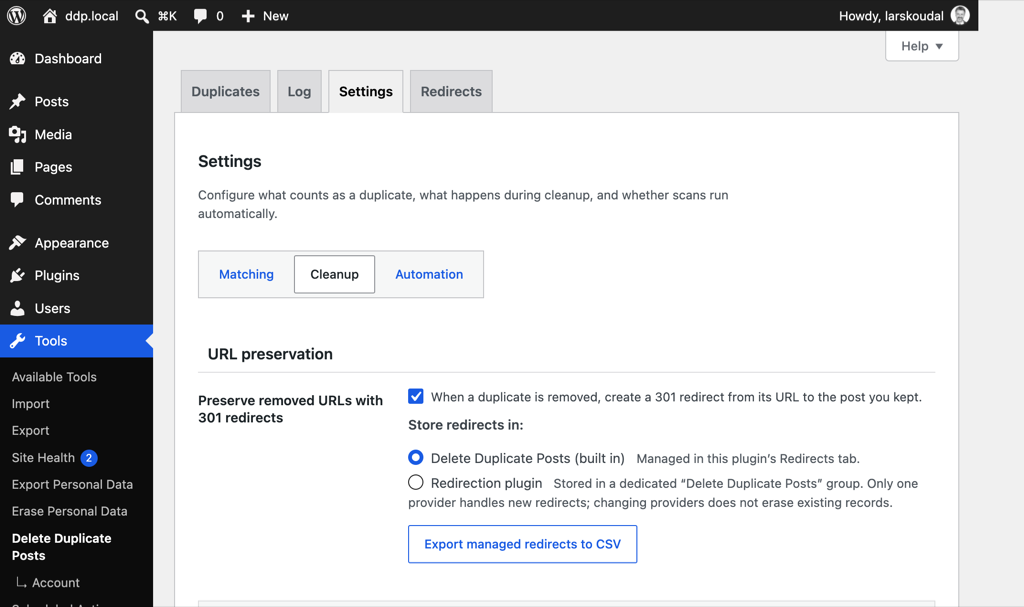The image size is (1024, 607).
Task: Click the Plugins plug icon
Action: 18,276
